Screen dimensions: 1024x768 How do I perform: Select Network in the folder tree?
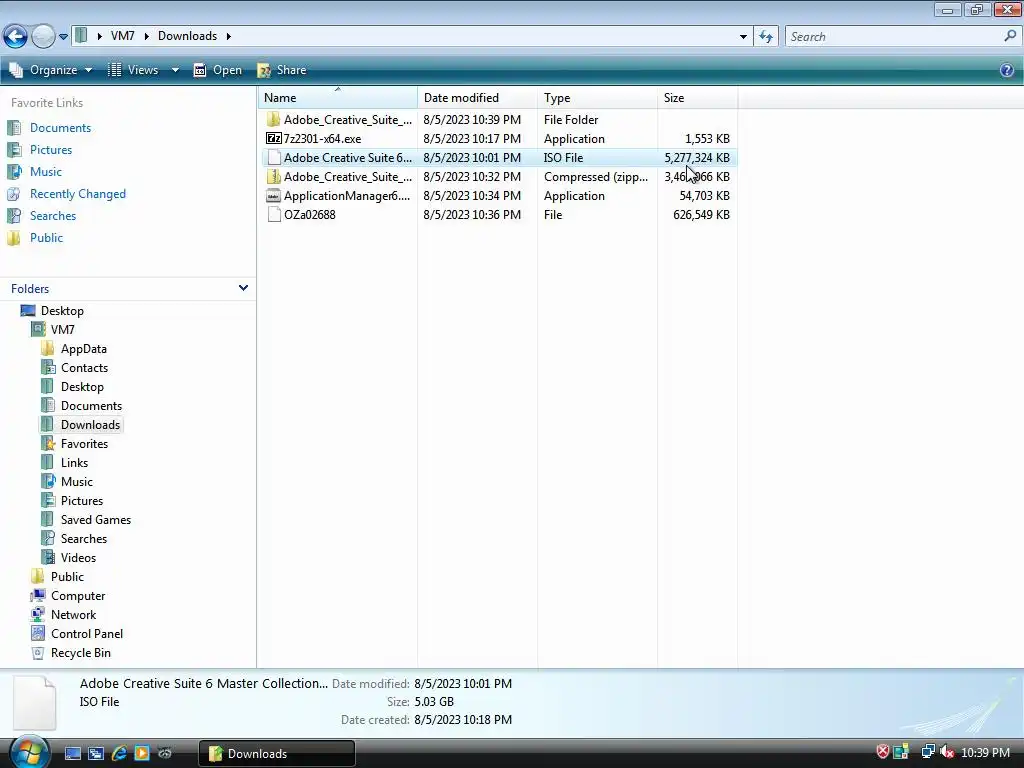click(73, 615)
